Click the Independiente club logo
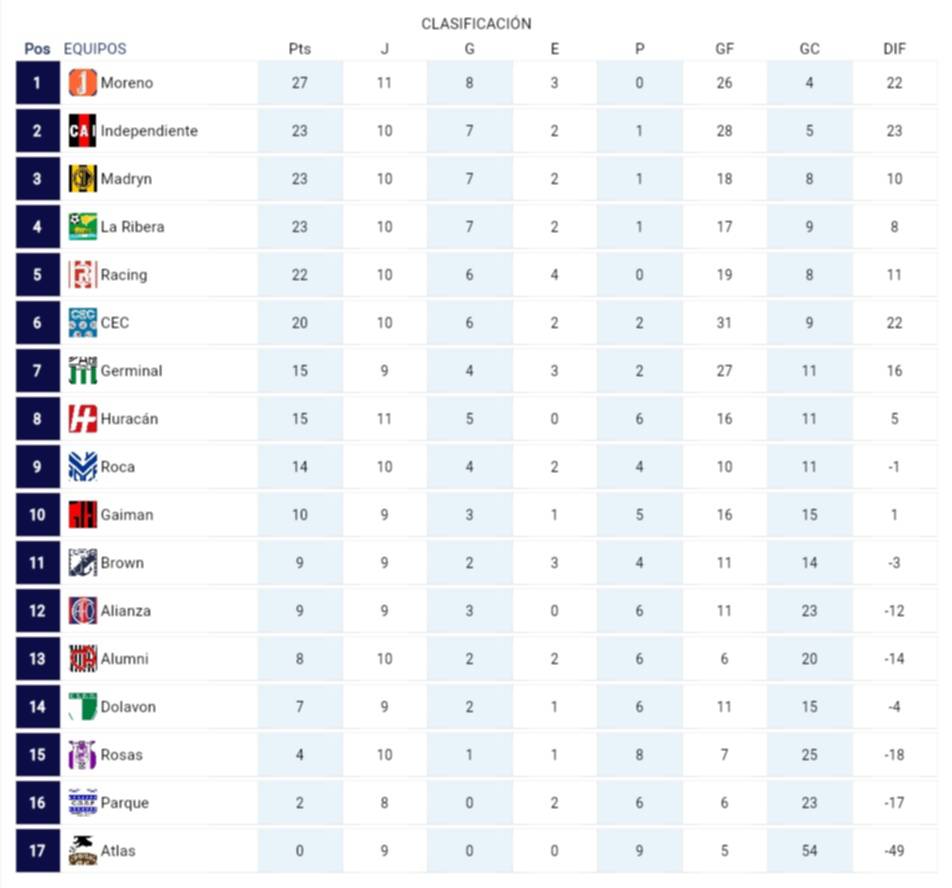Image resolution: width=952 pixels, height=888 pixels. click(x=83, y=131)
